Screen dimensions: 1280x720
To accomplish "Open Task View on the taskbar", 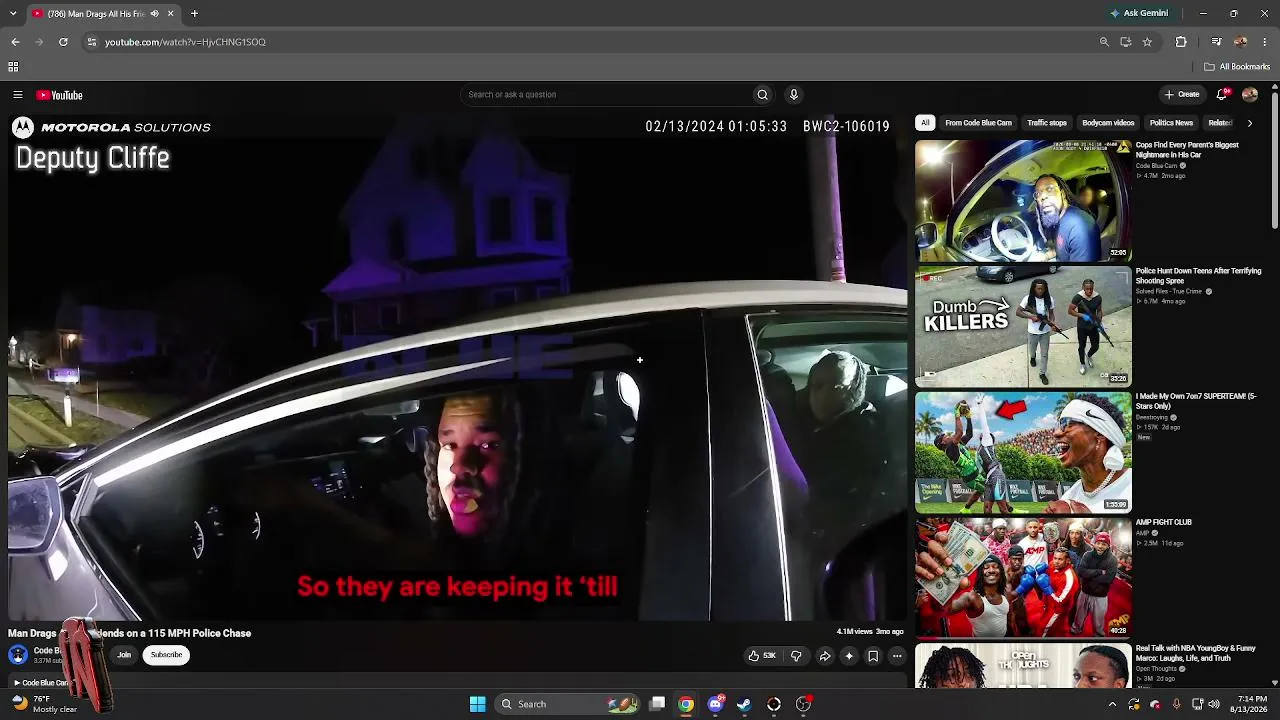I will tap(657, 704).
